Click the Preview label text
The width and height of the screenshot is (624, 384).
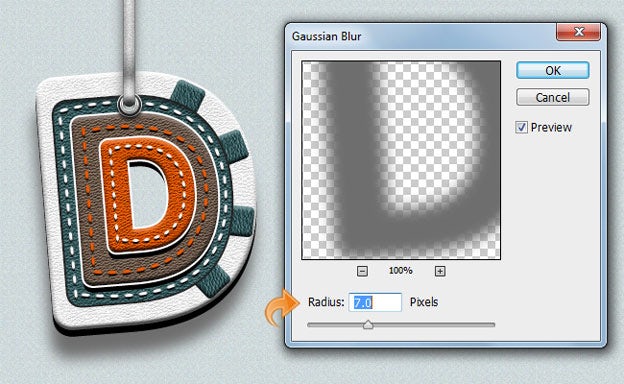pos(551,127)
